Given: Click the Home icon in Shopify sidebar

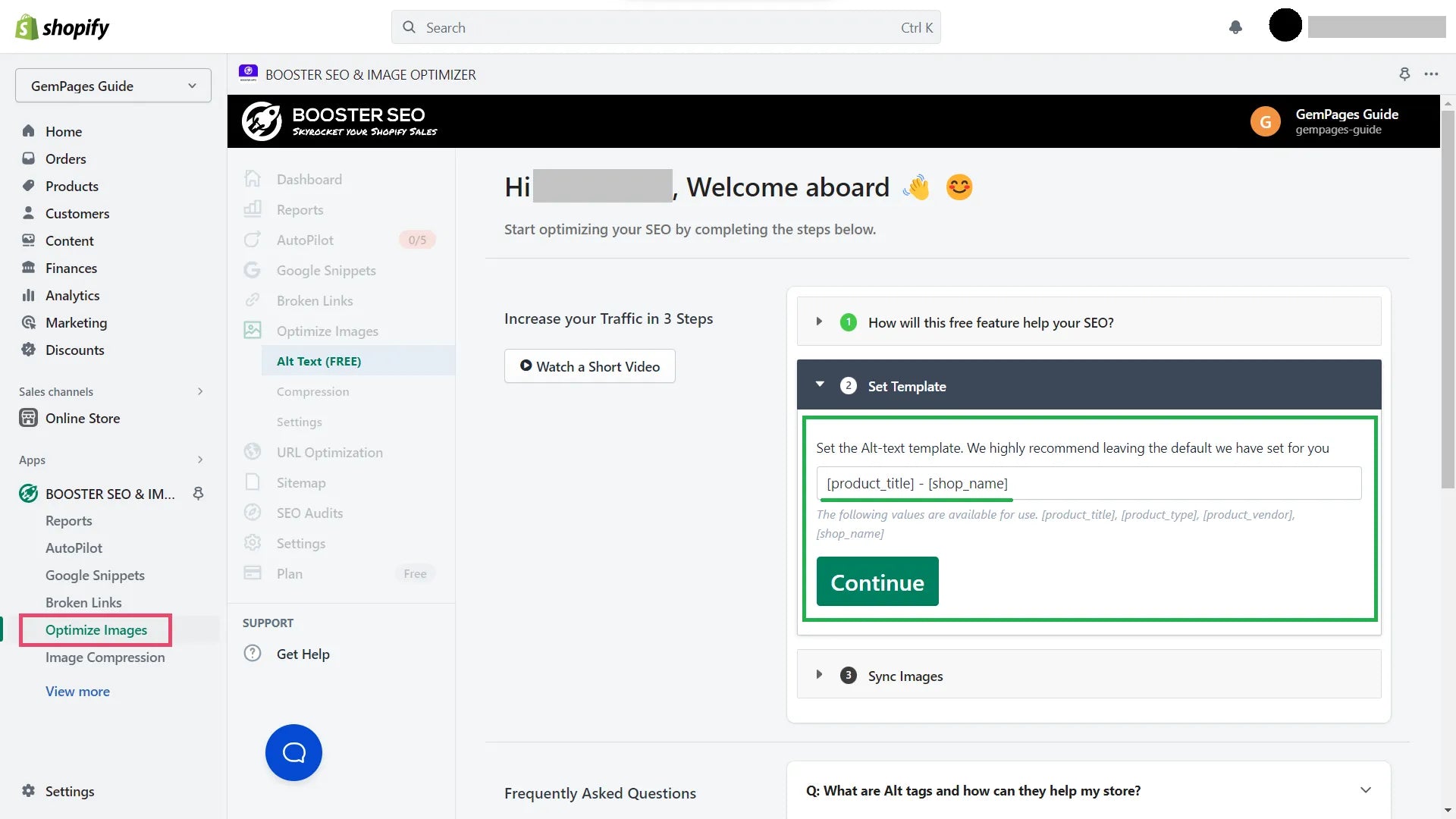Looking at the screenshot, I should tap(29, 131).
